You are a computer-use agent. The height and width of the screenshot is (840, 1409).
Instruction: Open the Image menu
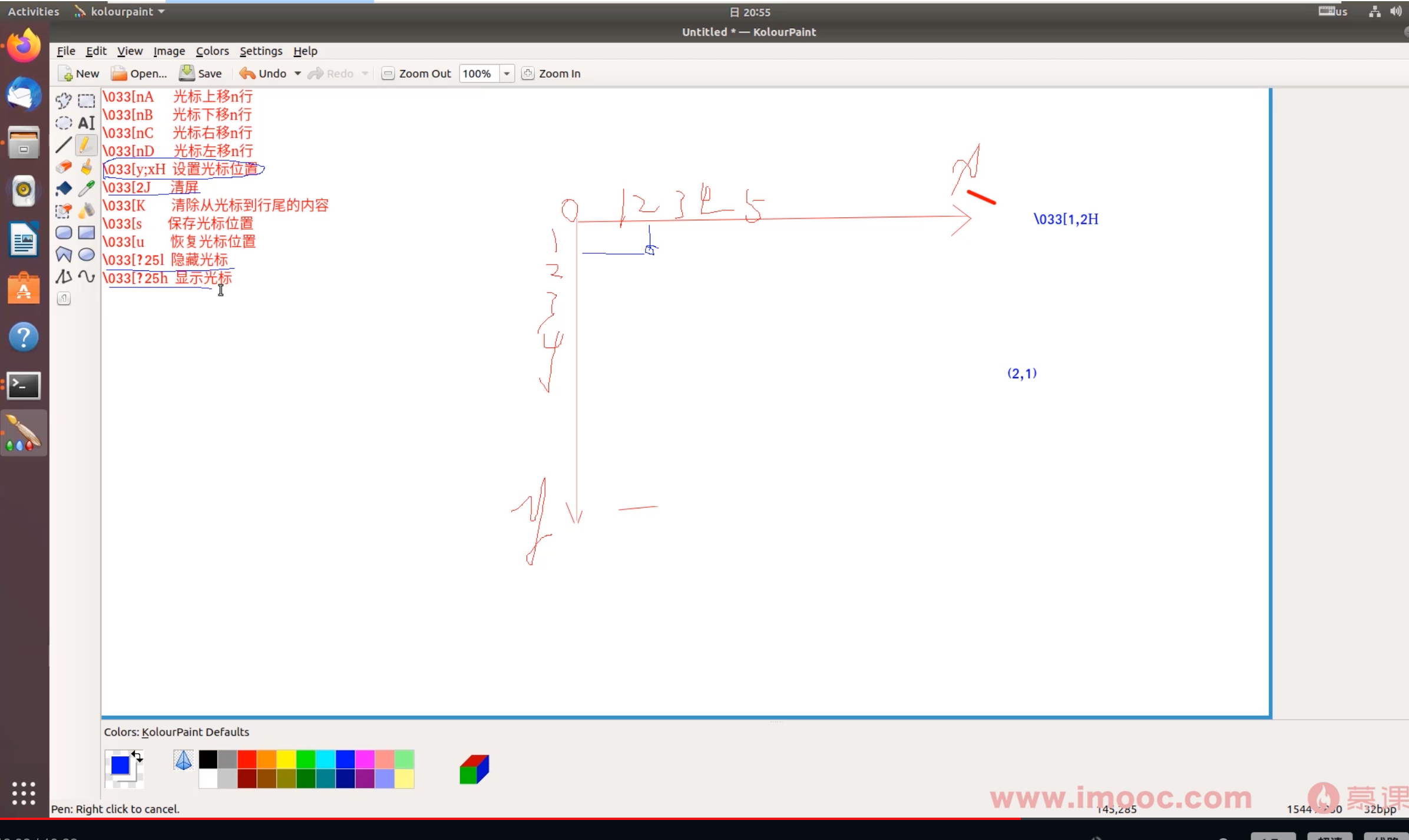[x=169, y=51]
